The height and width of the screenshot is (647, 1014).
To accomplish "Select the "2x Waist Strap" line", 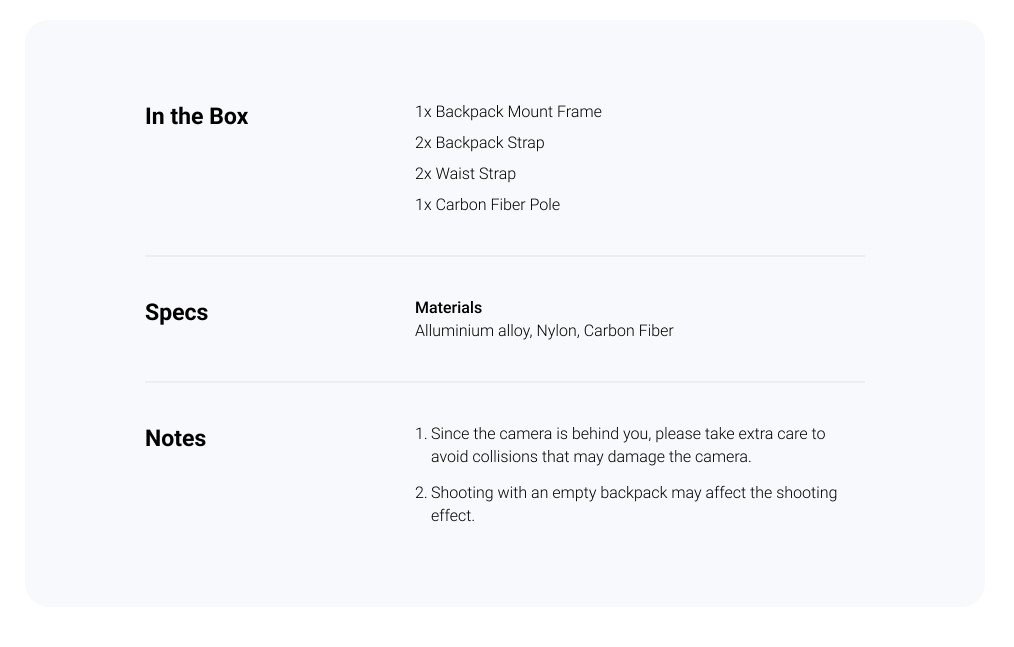I will click(x=466, y=174).
